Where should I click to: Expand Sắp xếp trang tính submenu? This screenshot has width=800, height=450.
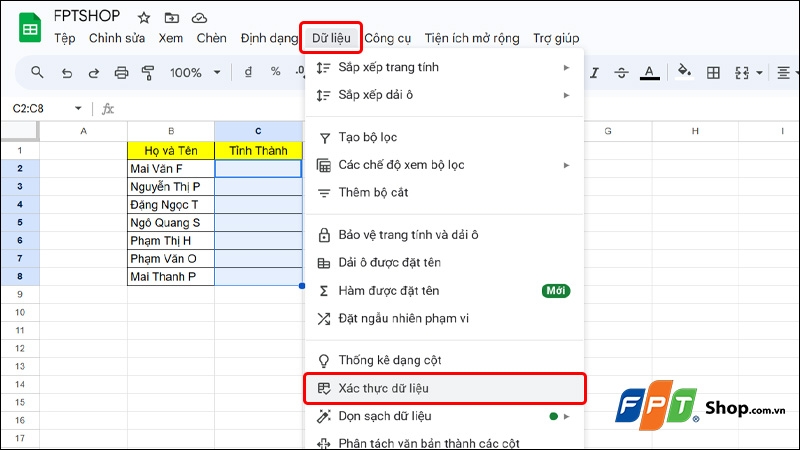click(x=444, y=67)
